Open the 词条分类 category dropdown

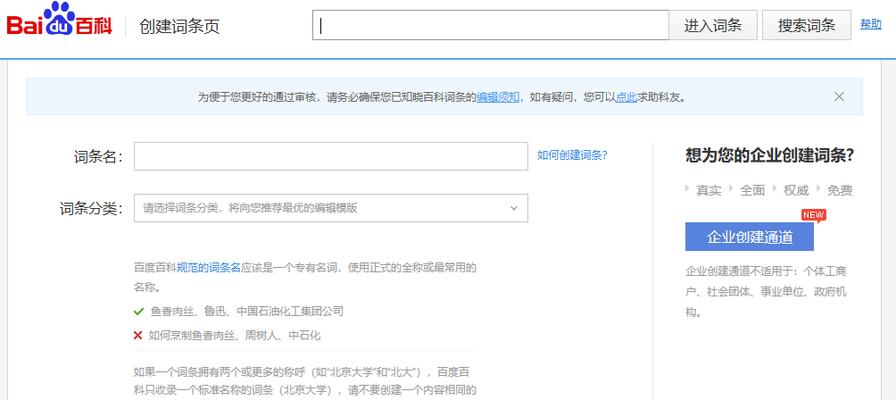coord(331,208)
